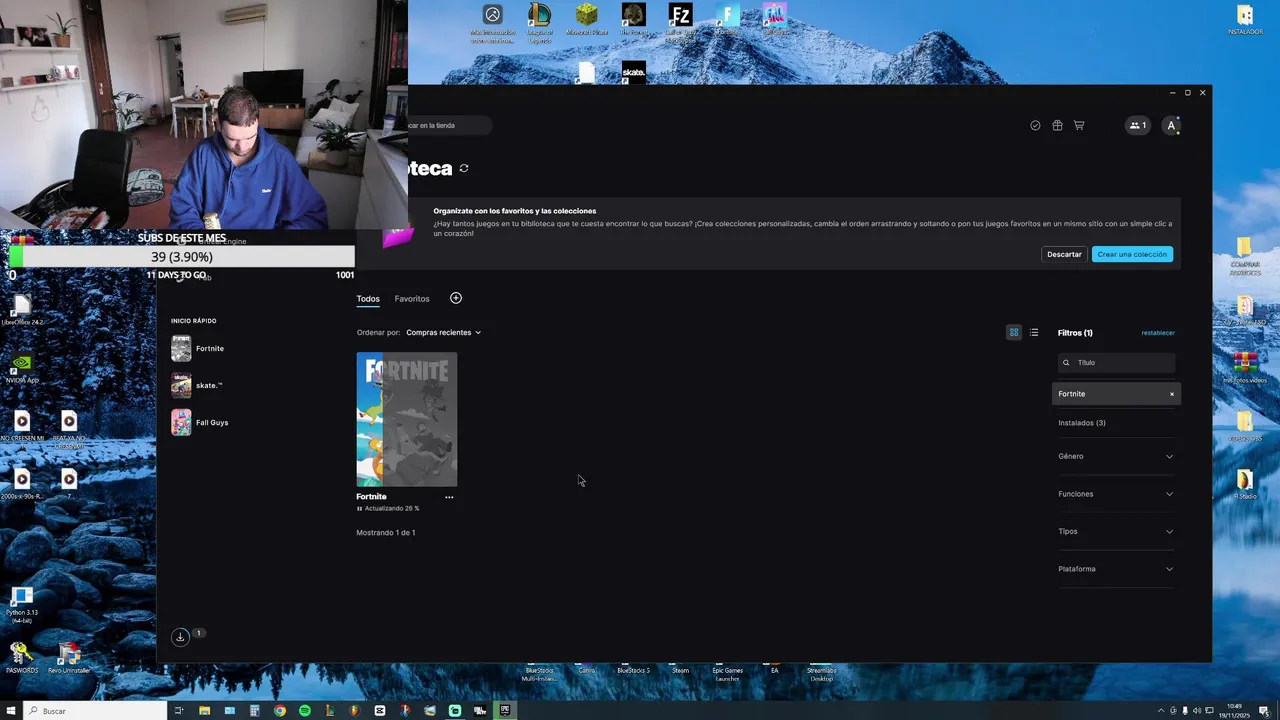This screenshot has width=1280, height=720.
Task: Open Steam desktop shortcut
Action: [680, 670]
